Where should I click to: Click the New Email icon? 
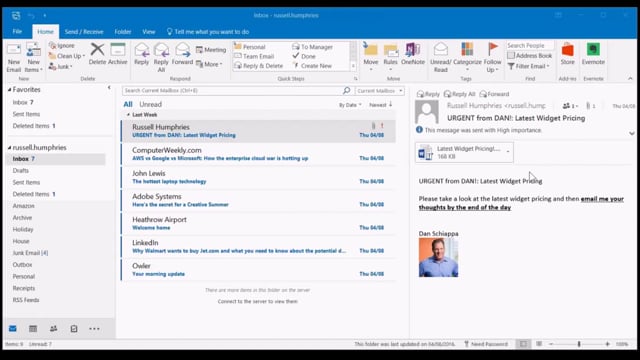click(x=13, y=58)
